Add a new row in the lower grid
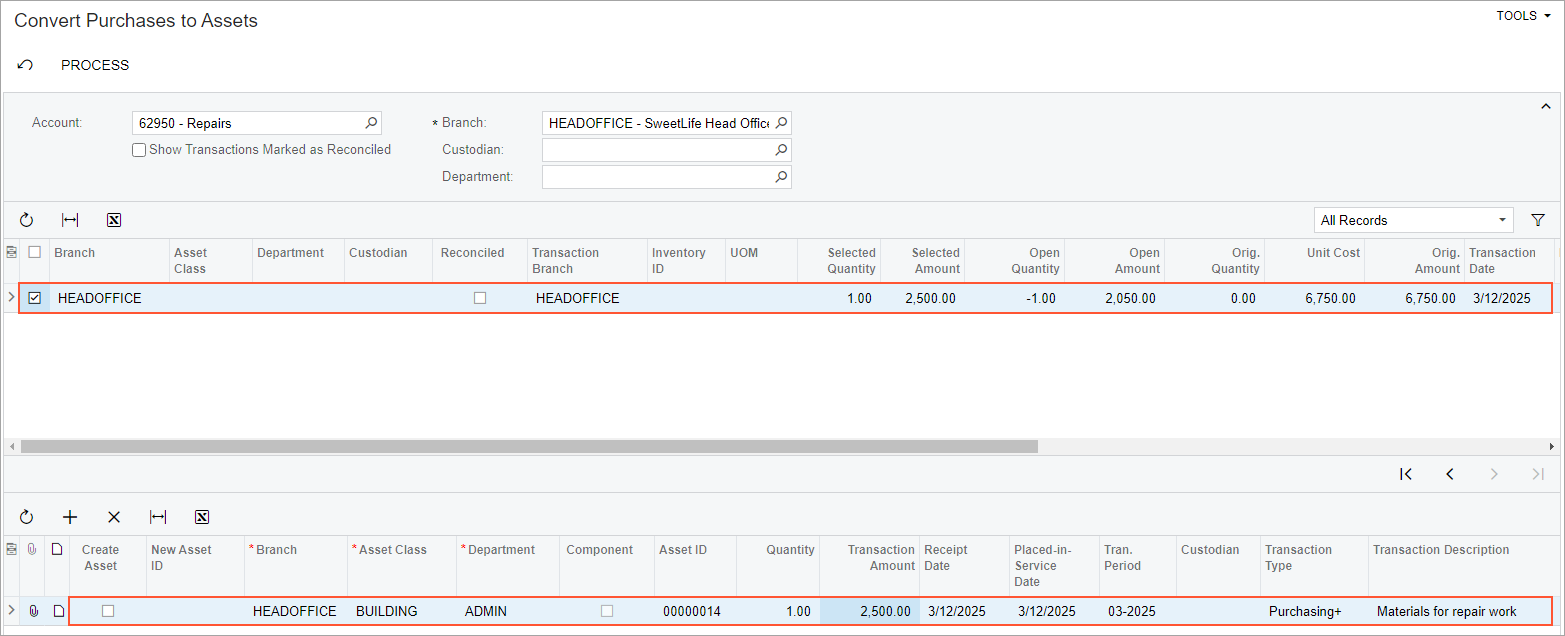The width and height of the screenshot is (1565, 636). coord(70,517)
